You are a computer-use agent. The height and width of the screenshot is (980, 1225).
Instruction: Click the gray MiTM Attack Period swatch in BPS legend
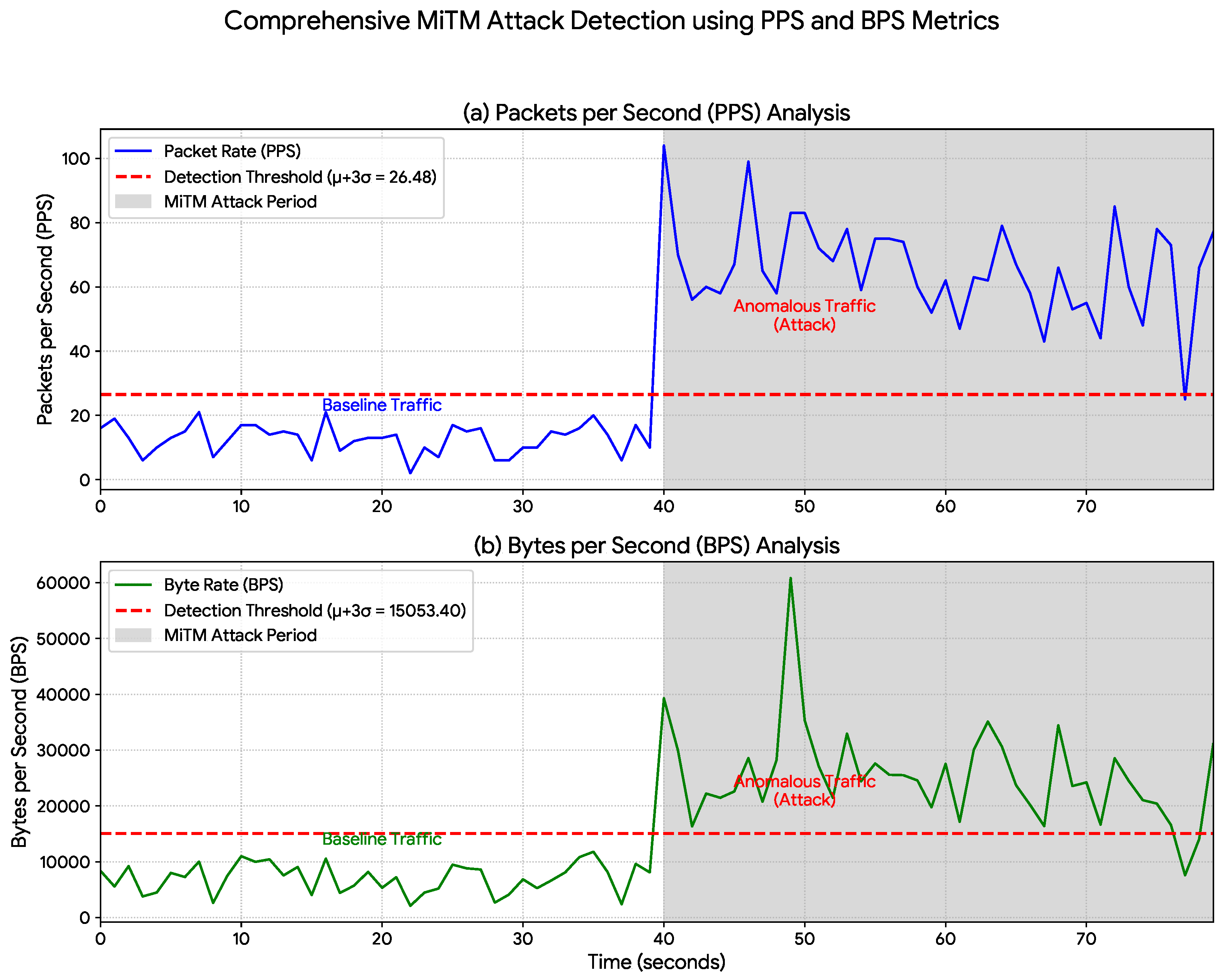(x=133, y=635)
